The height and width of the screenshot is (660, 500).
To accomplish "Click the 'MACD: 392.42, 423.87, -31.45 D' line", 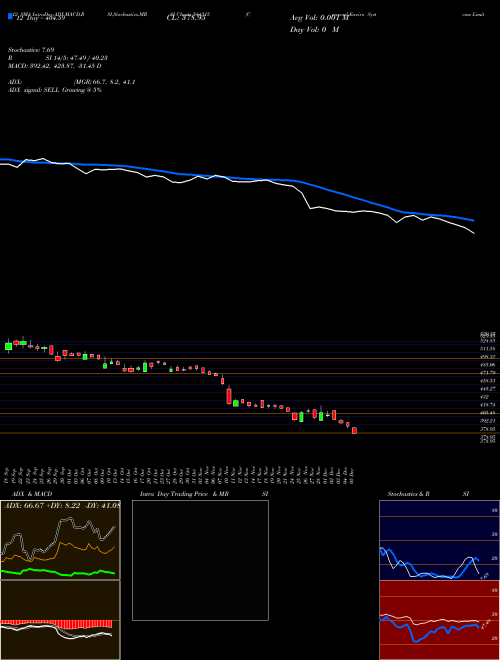I will [55, 66].
